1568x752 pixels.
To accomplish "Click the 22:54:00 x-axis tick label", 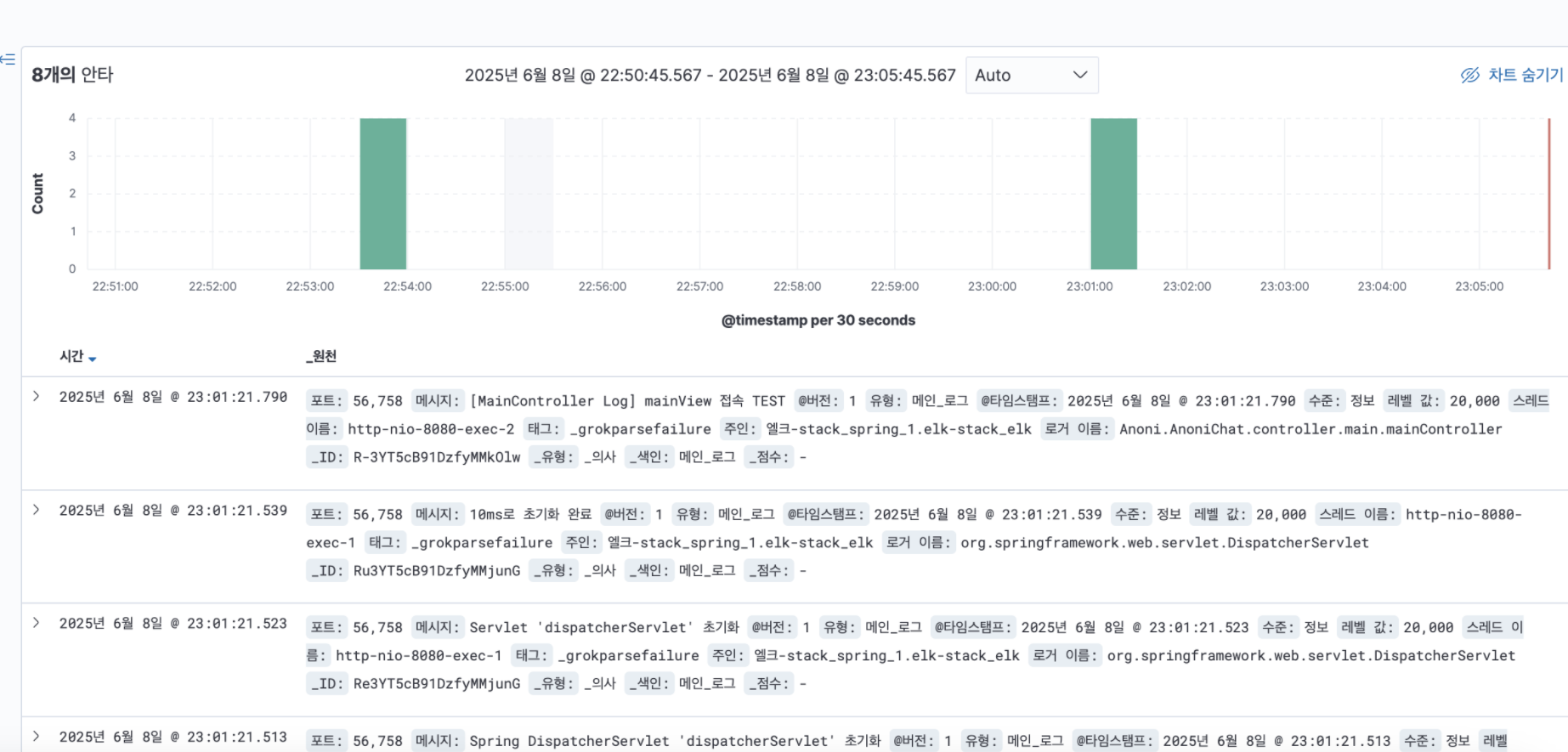I will (x=407, y=286).
